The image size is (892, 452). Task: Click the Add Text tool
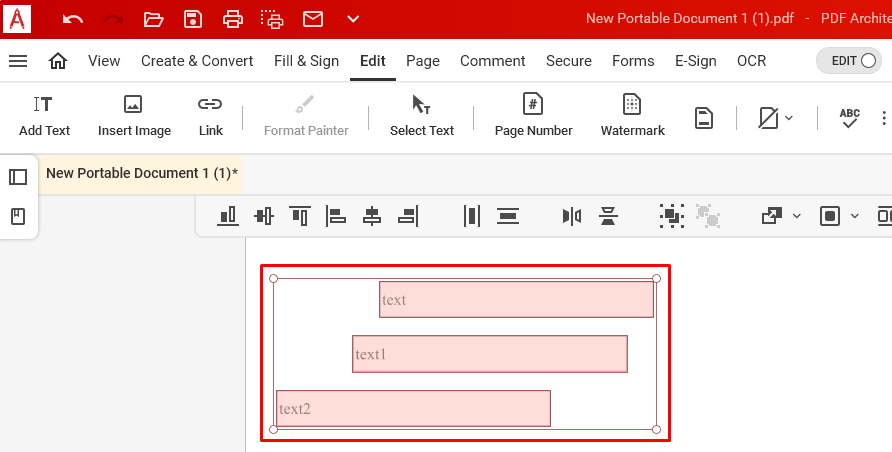(x=44, y=117)
